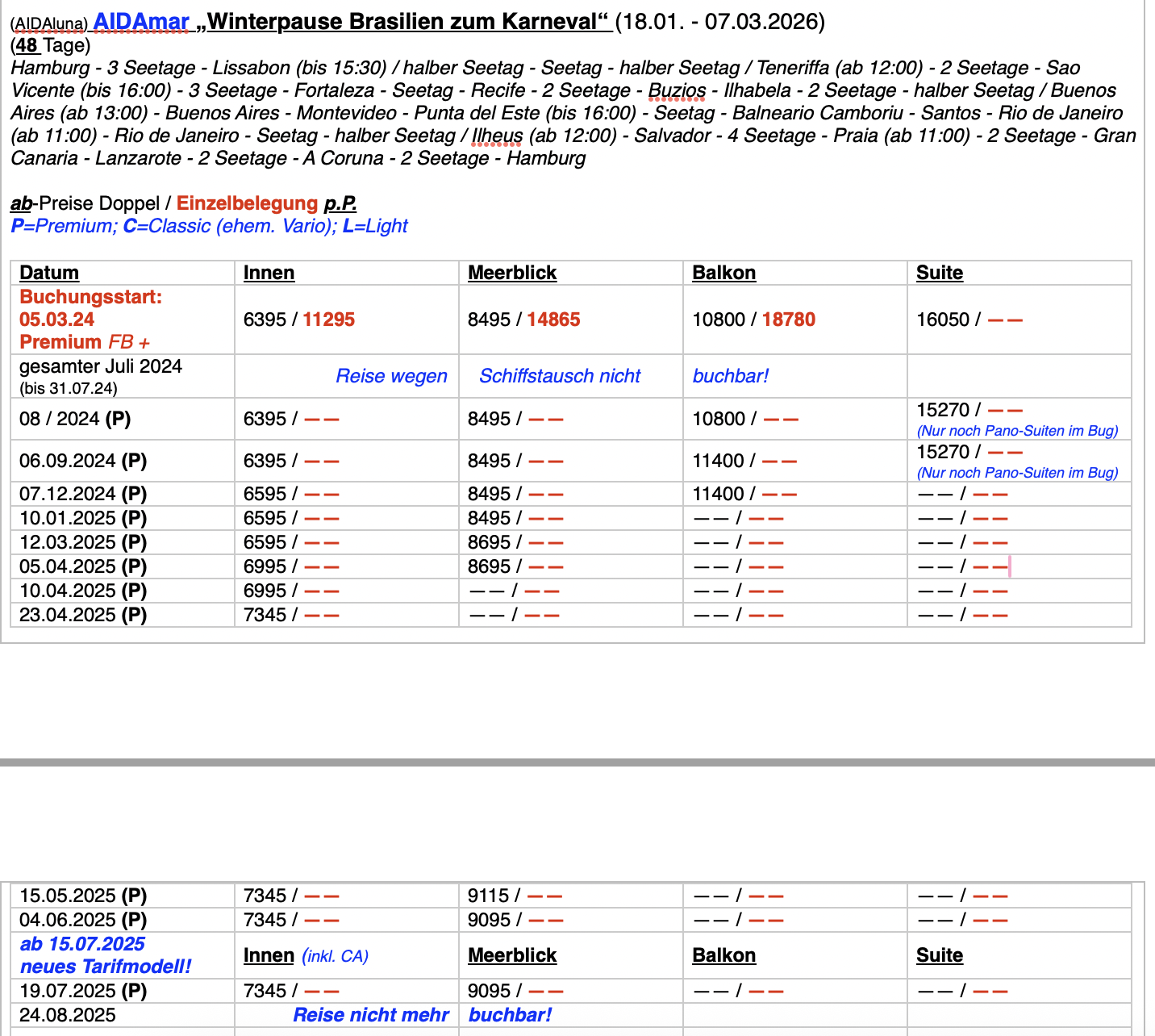1155x1036 pixels.
Task: Click Meerblick price 8695 in the 12.03.2025 row
Action: 490,542
